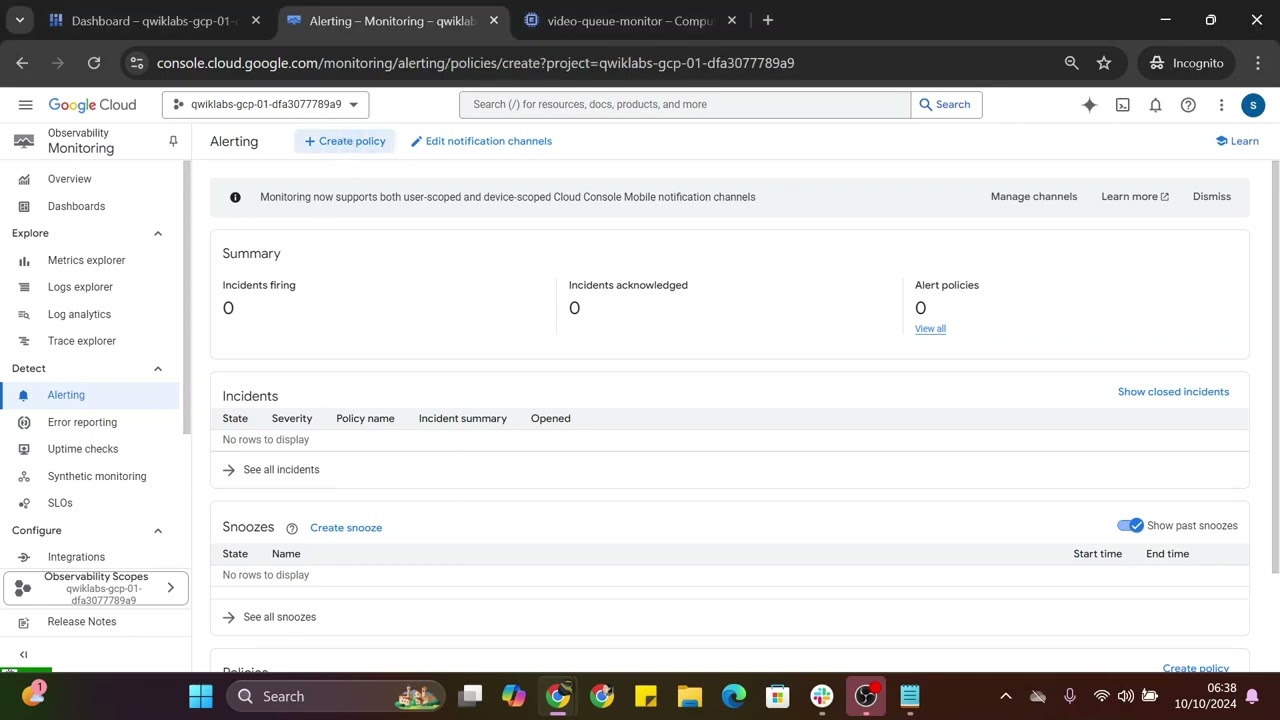Dismiss the notification banner
Image resolution: width=1280 pixels, height=720 pixels.
(x=1212, y=197)
